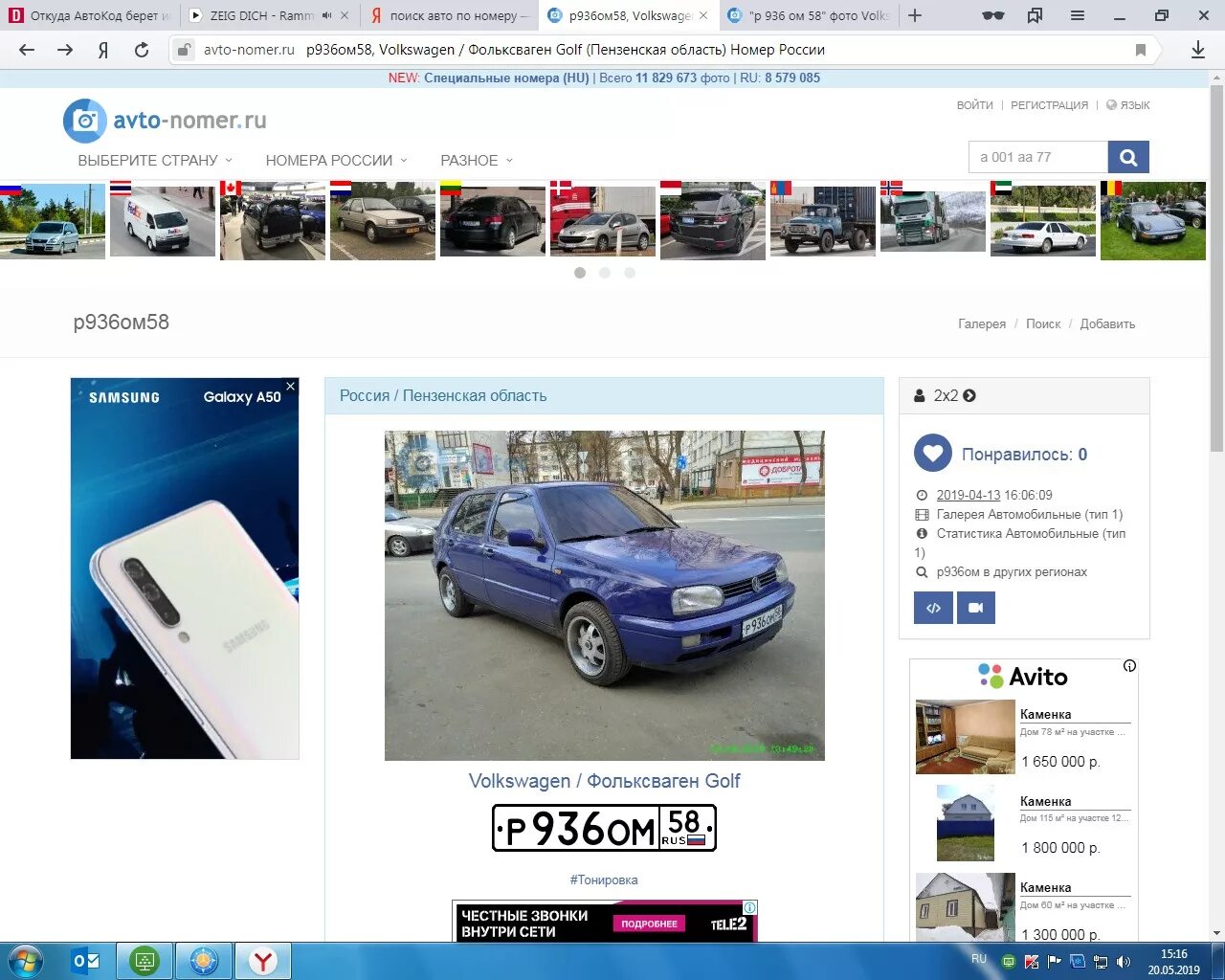Click the embed code button
The width and height of the screenshot is (1225, 980).
(933, 608)
